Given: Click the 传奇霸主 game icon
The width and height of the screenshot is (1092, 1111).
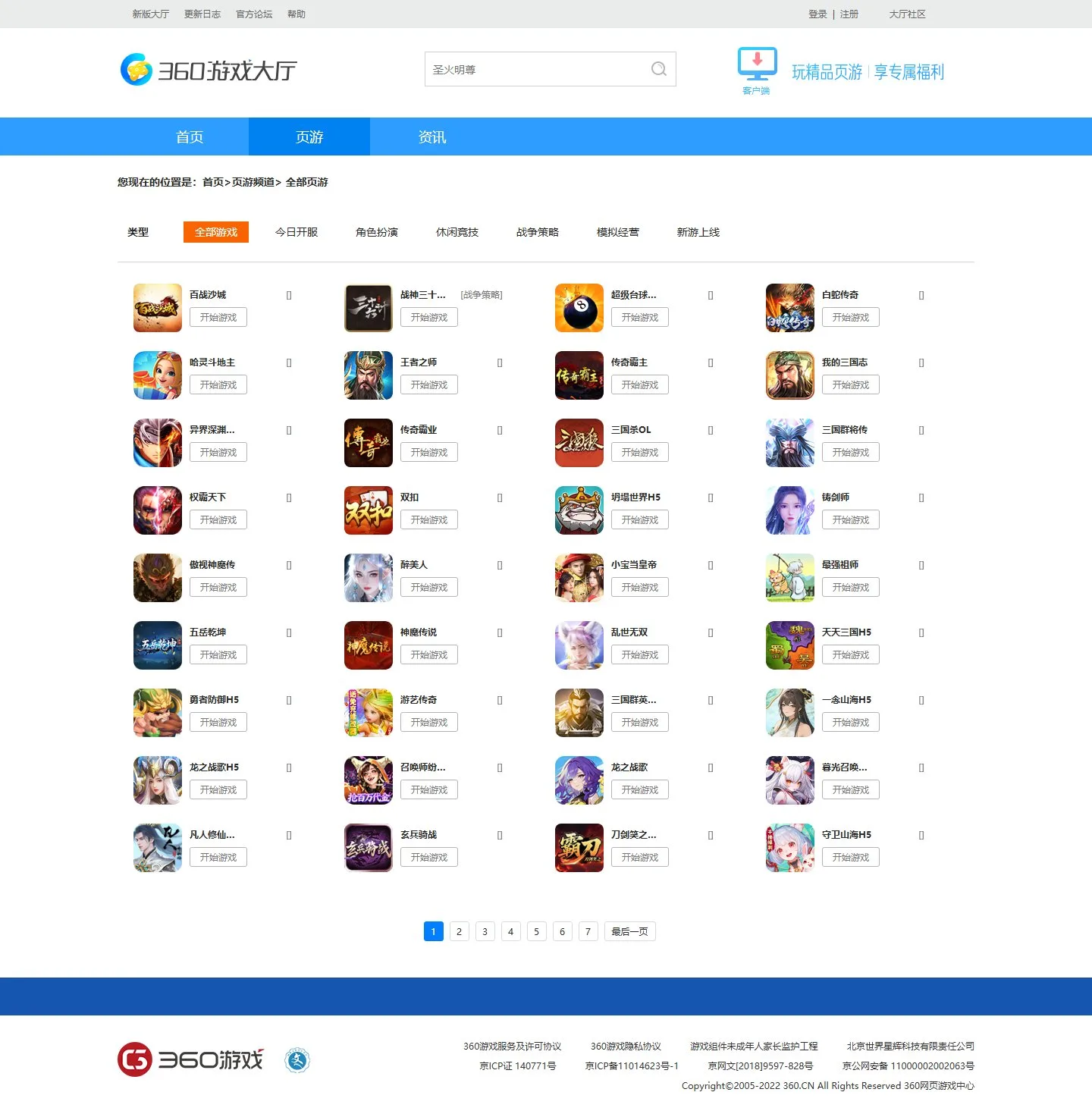Looking at the screenshot, I should click(579, 375).
